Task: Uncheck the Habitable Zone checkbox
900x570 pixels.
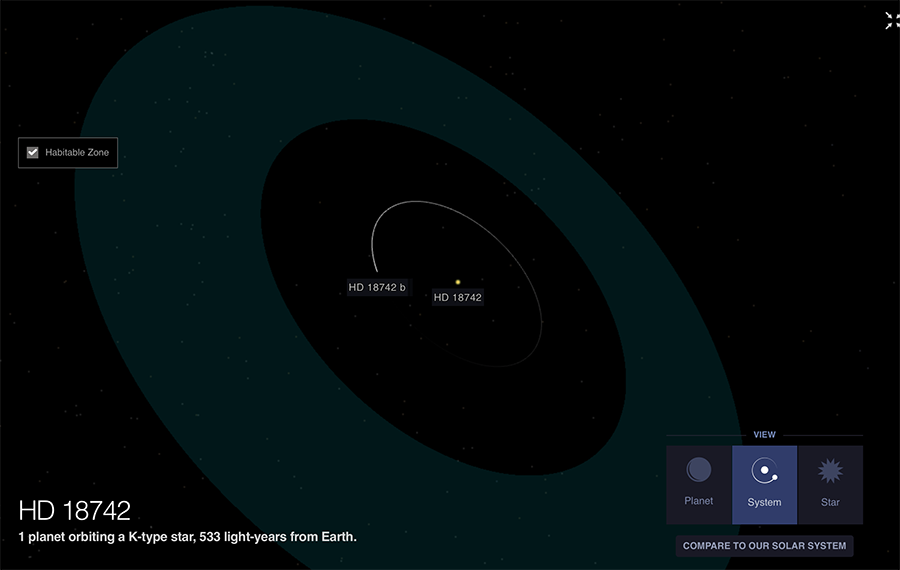Action: point(33,152)
